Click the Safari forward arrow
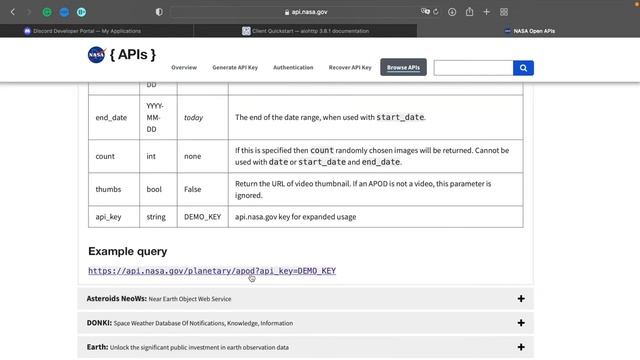This screenshot has height=360, width=640. tap(29, 12)
